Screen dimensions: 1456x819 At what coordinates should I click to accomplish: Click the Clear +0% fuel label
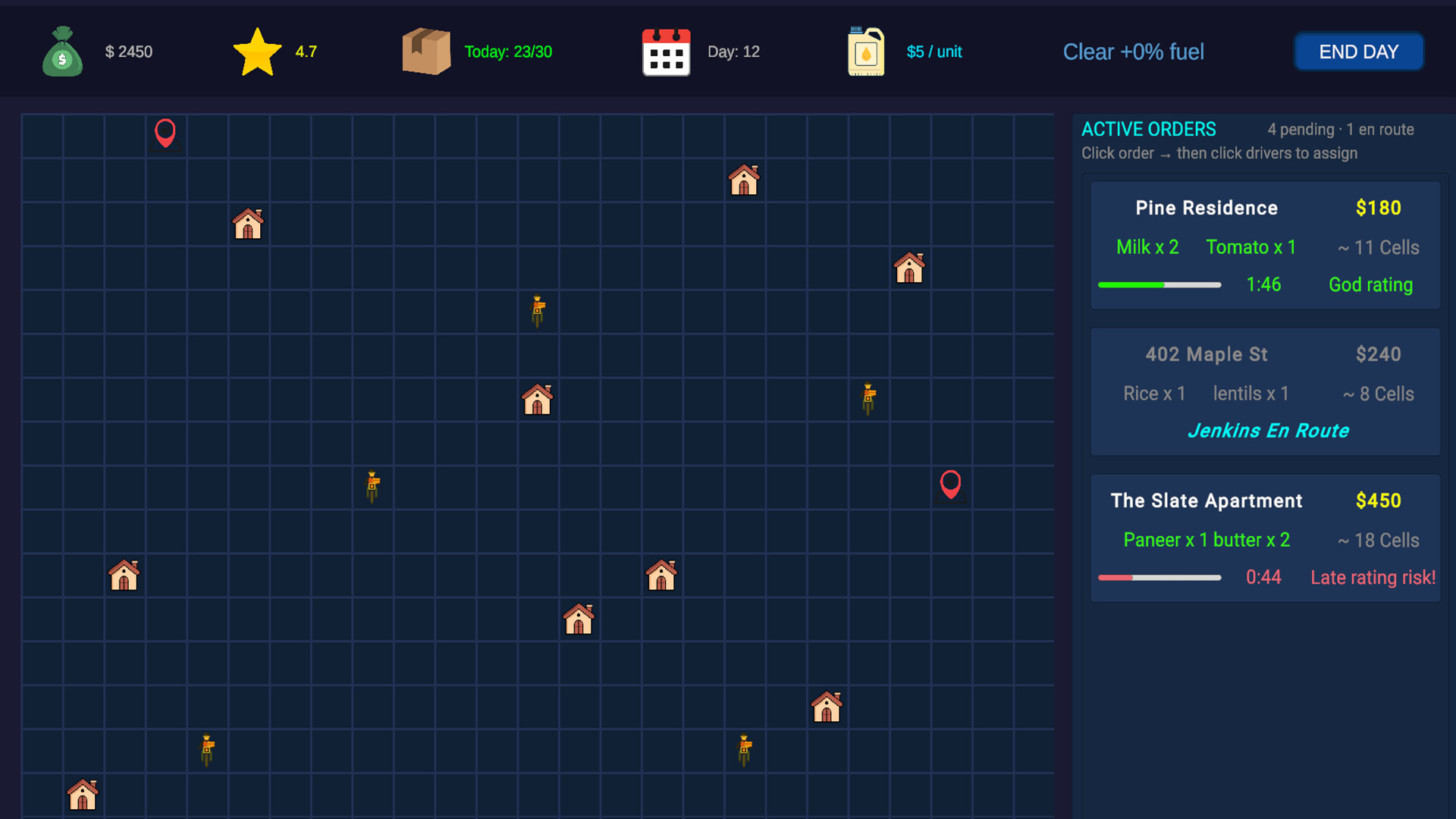1133,52
